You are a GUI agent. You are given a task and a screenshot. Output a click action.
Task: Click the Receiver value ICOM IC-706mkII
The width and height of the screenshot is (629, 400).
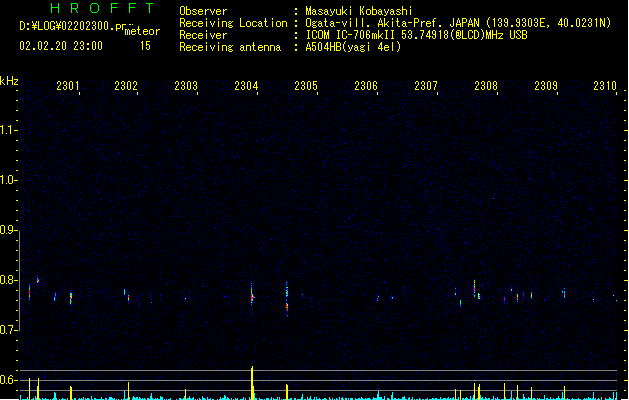(350, 35)
